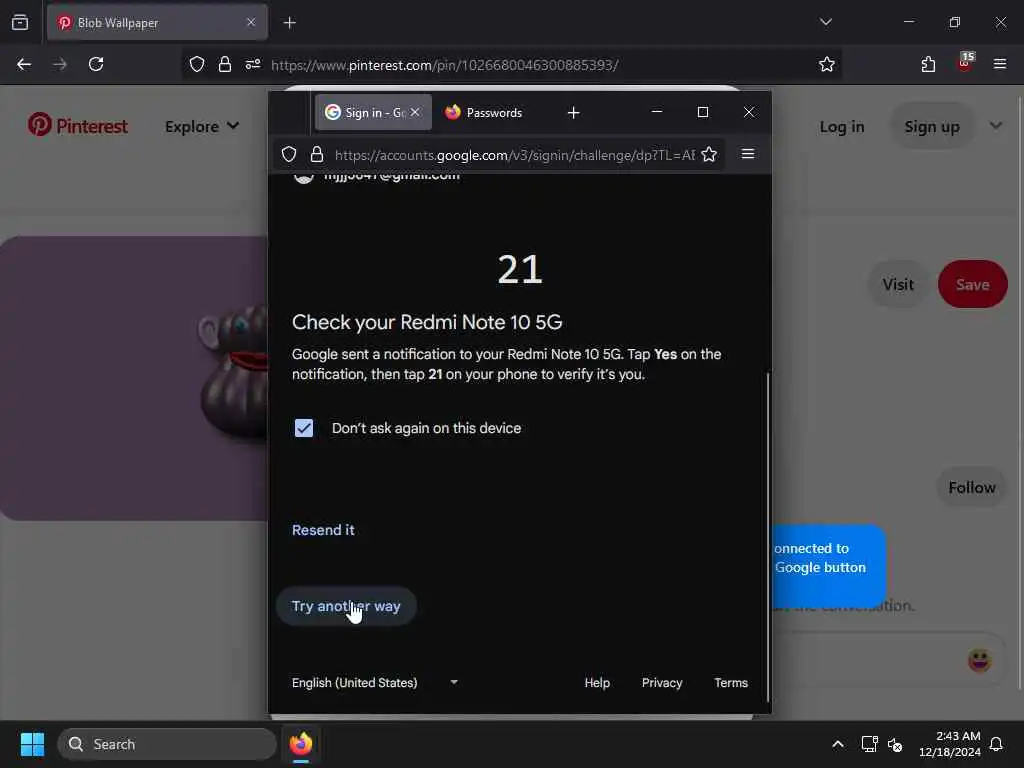Open extension with 15 badge
The width and height of the screenshot is (1024, 768).
tap(965, 63)
